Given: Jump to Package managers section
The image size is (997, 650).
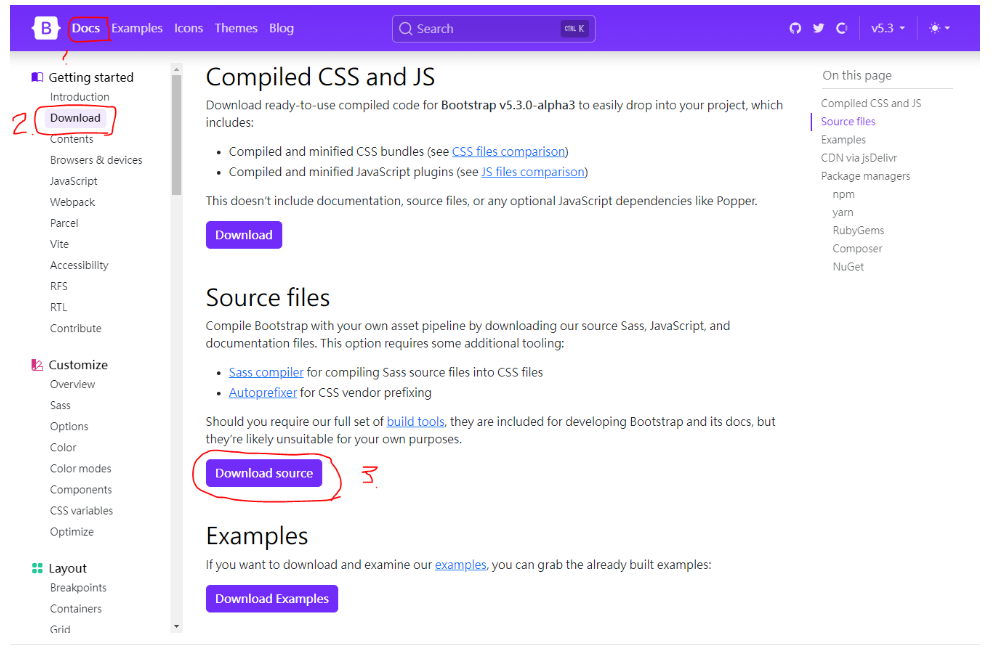Looking at the screenshot, I should pos(865,176).
